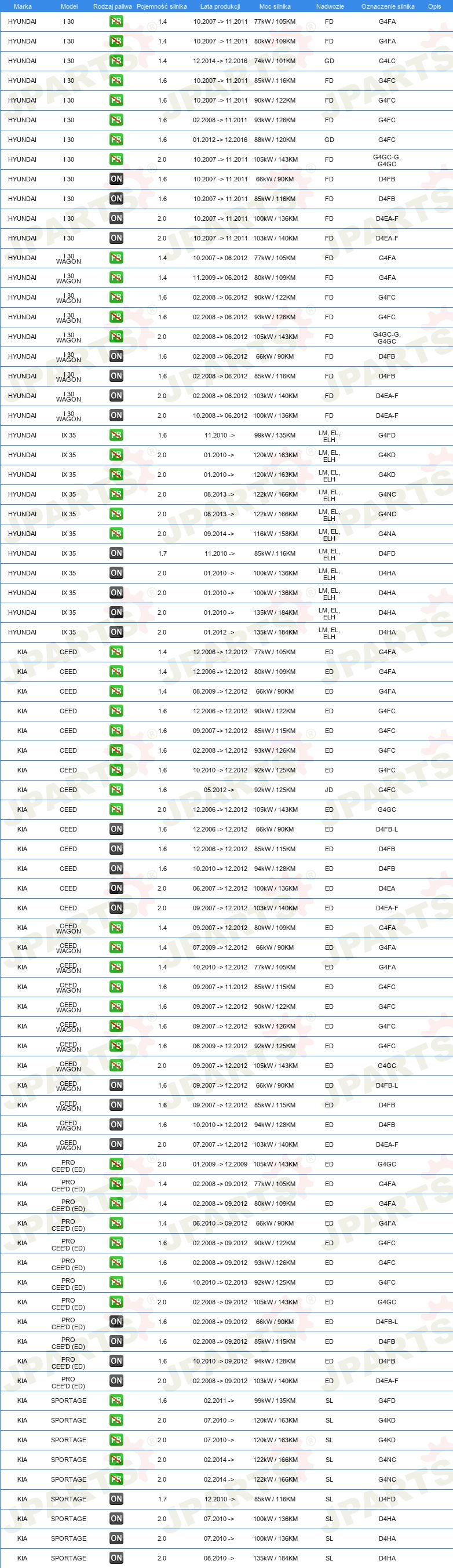Screen dimensions: 453x1568
Task: Select production years 09.2007 -> 11.2012
Action: (220, 987)
